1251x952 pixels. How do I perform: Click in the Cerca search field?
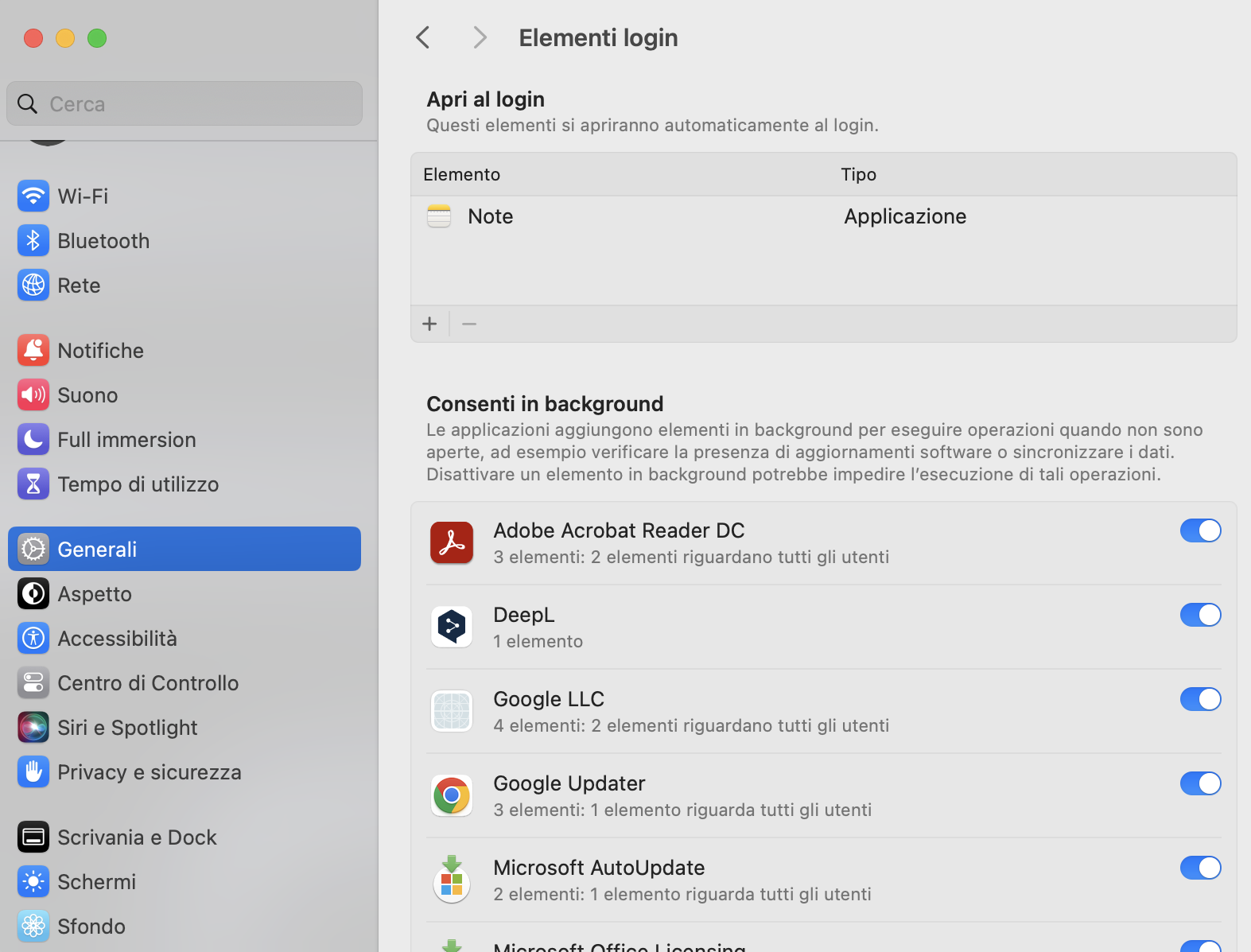[x=185, y=103]
